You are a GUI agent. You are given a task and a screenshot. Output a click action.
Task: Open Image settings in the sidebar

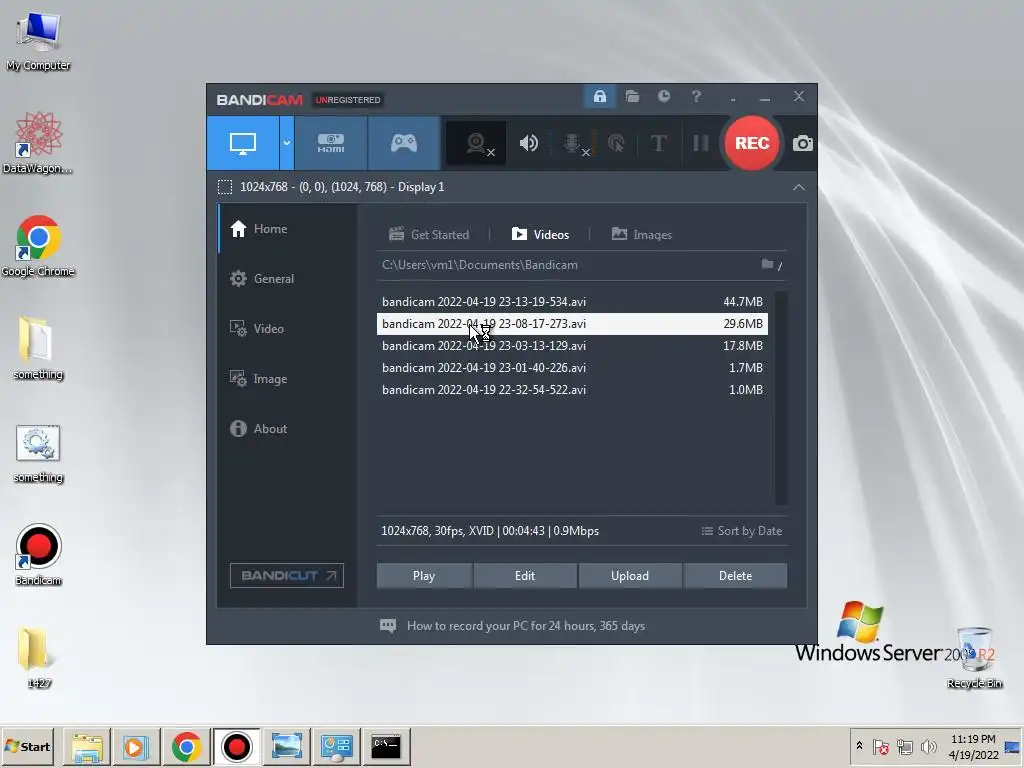click(288, 379)
